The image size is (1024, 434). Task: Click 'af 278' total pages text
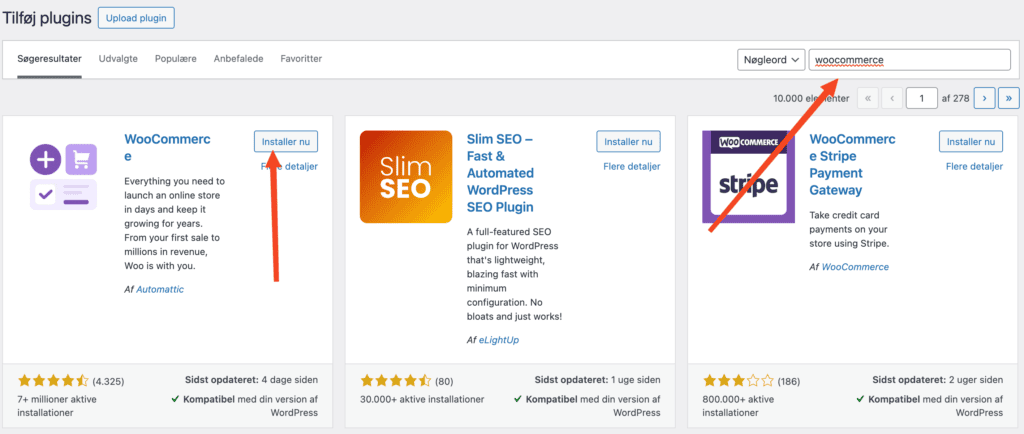(954, 99)
